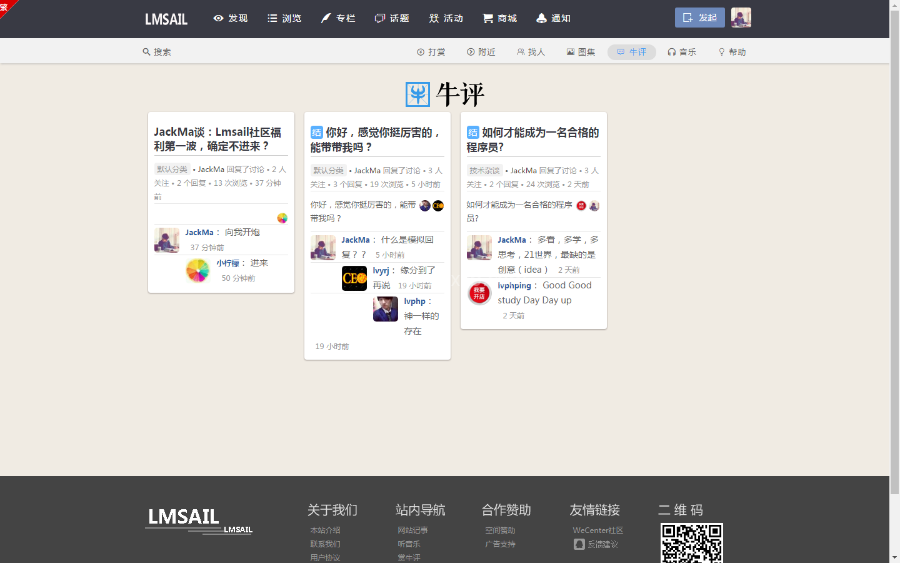
Task: Click the search magnifier icon
Action: tap(146, 52)
